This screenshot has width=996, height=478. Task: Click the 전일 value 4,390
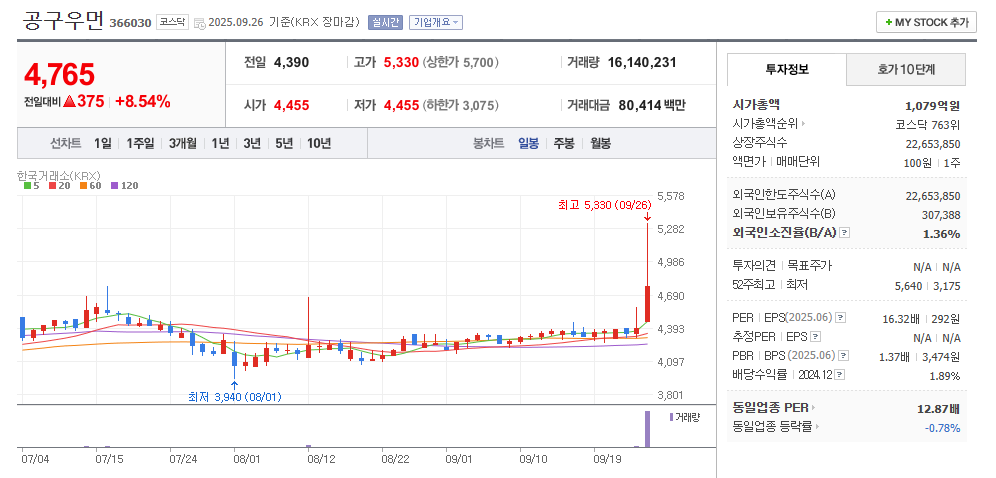(x=292, y=62)
